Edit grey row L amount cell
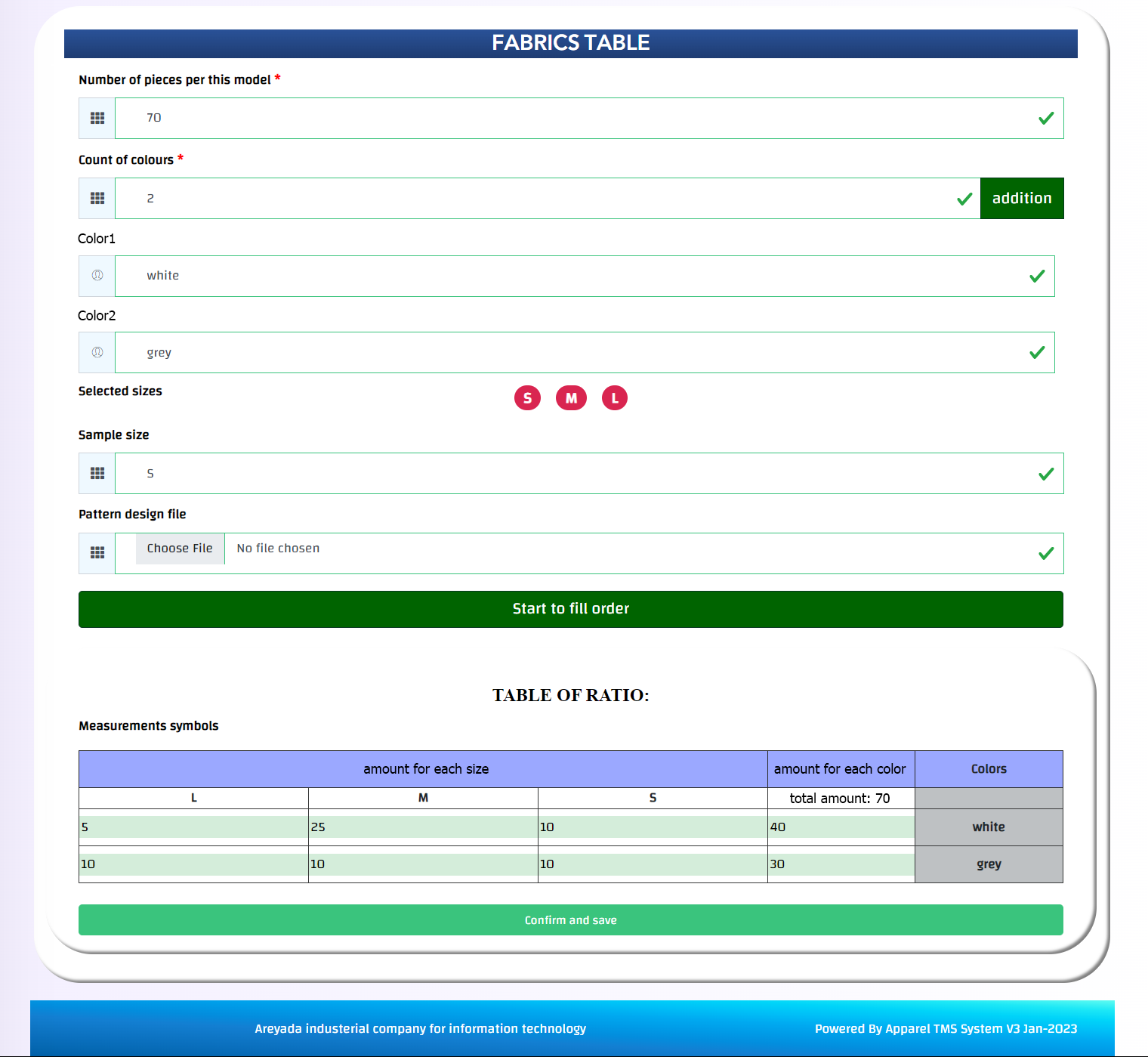 (x=193, y=864)
